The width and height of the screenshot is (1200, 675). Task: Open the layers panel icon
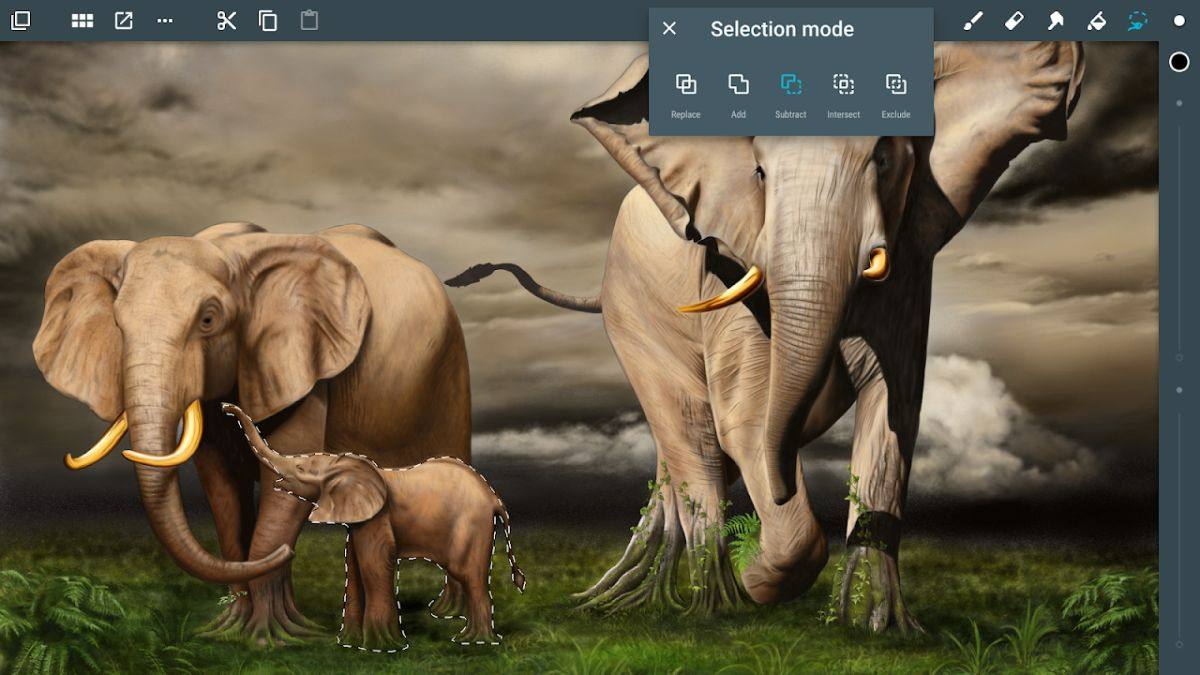click(20, 21)
